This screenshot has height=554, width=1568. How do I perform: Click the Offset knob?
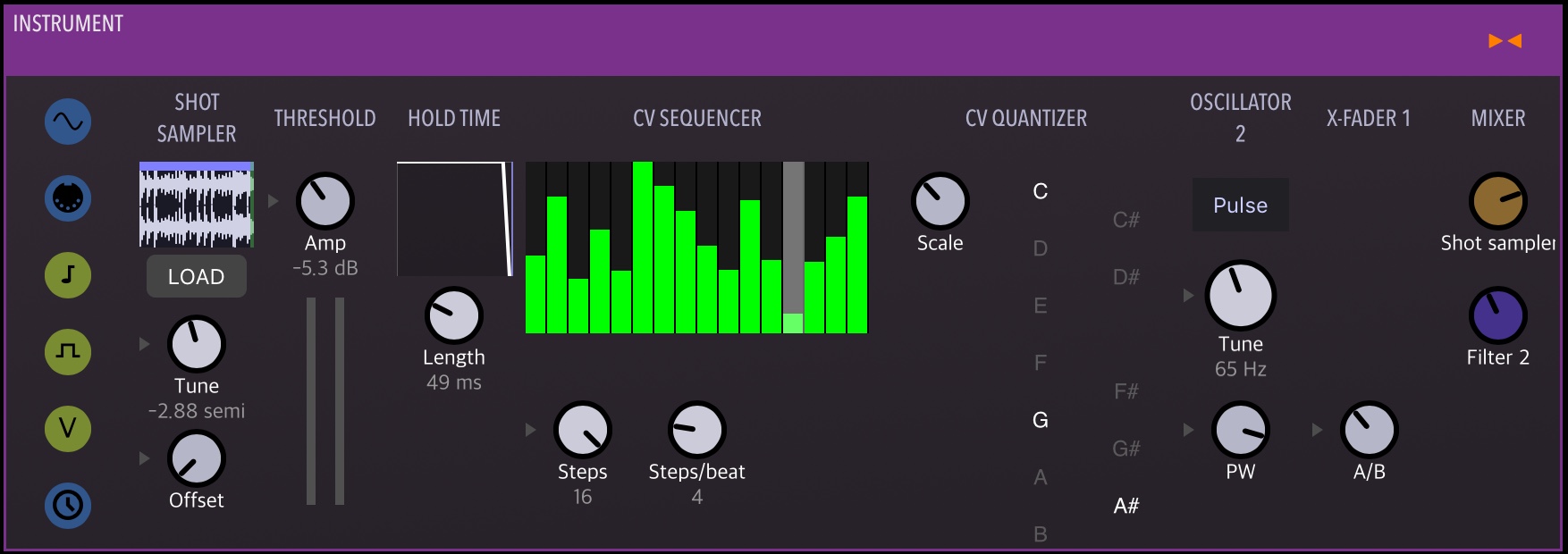point(197,458)
